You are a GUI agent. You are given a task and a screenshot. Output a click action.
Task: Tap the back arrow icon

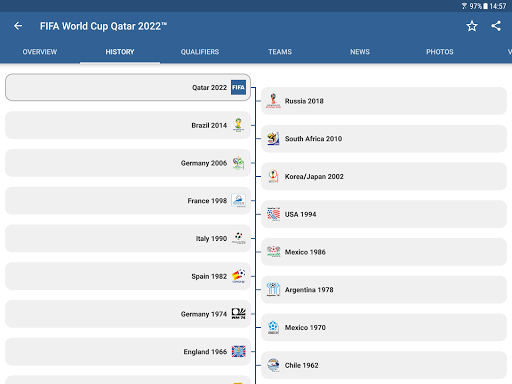[x=18, y=26]
